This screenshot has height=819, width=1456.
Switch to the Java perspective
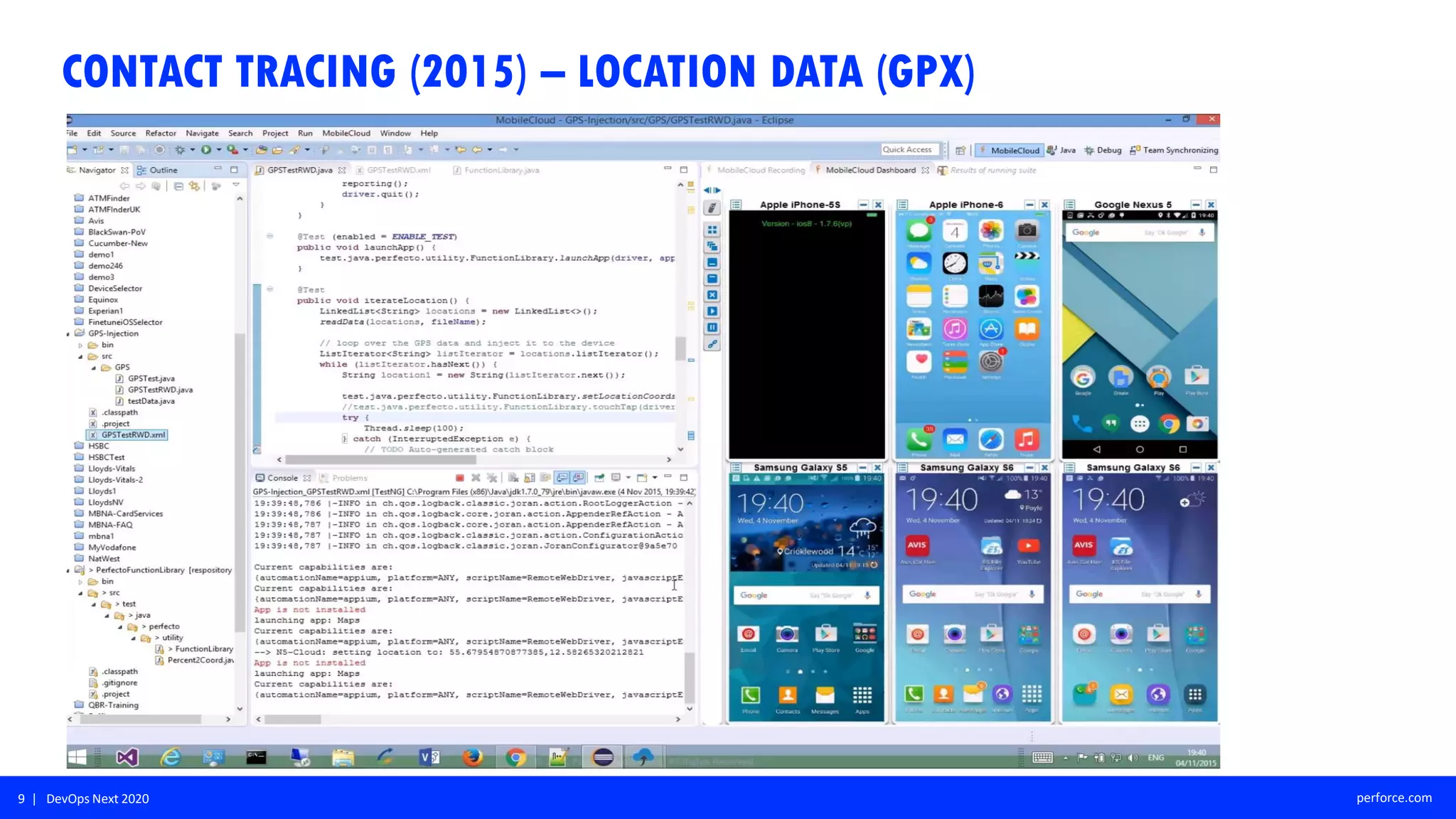[1061, 150]
